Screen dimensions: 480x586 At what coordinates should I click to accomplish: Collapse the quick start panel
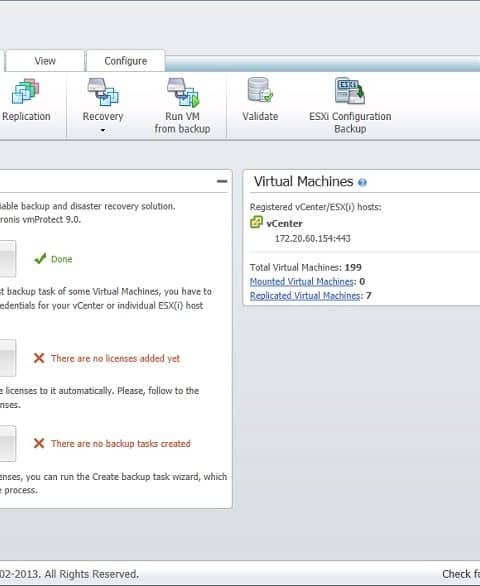pyautogui.click(x=222, y=181)
